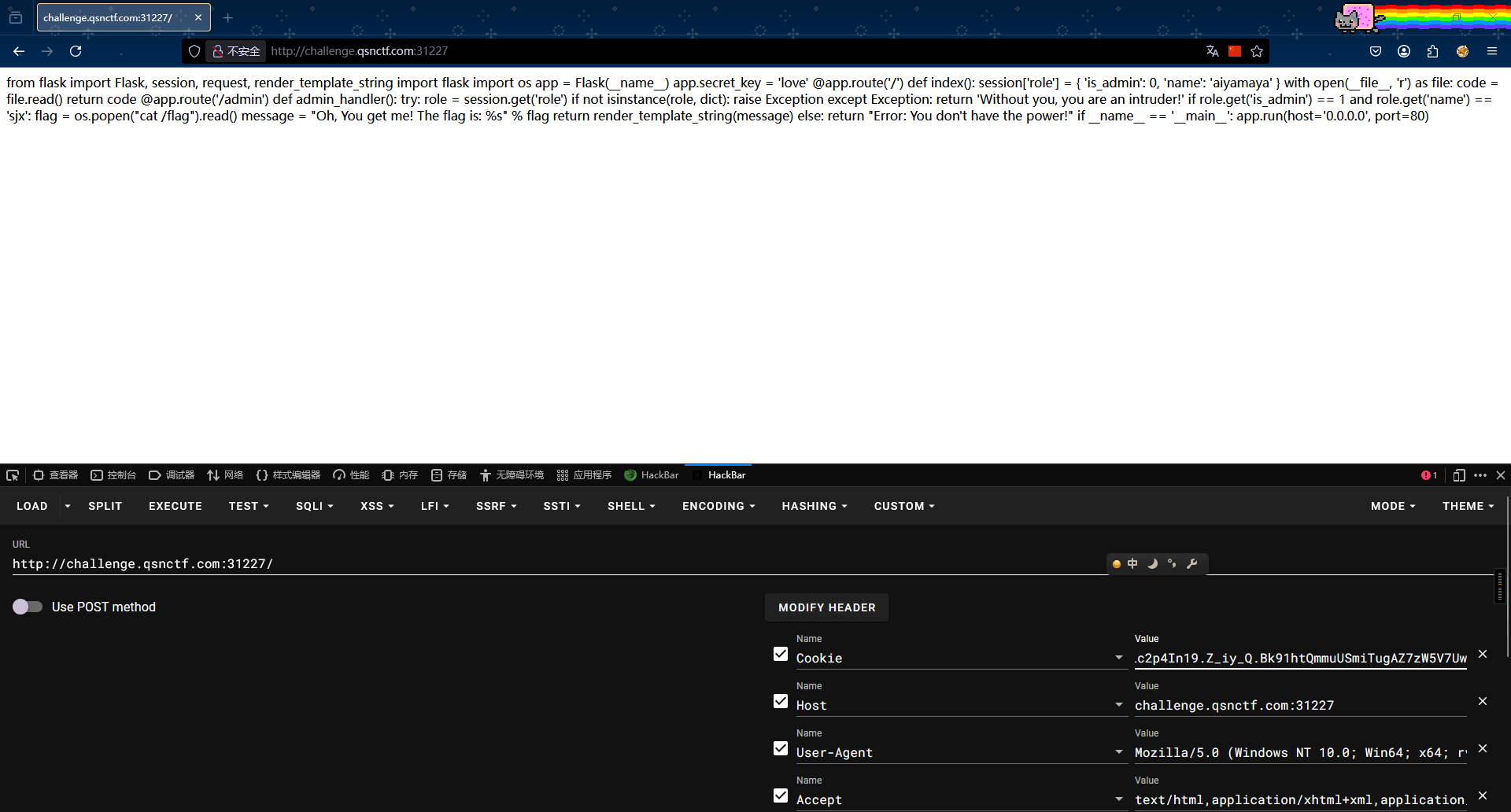Open the XSS dropdown menu
1511x812 pixels.
point(377,506)
